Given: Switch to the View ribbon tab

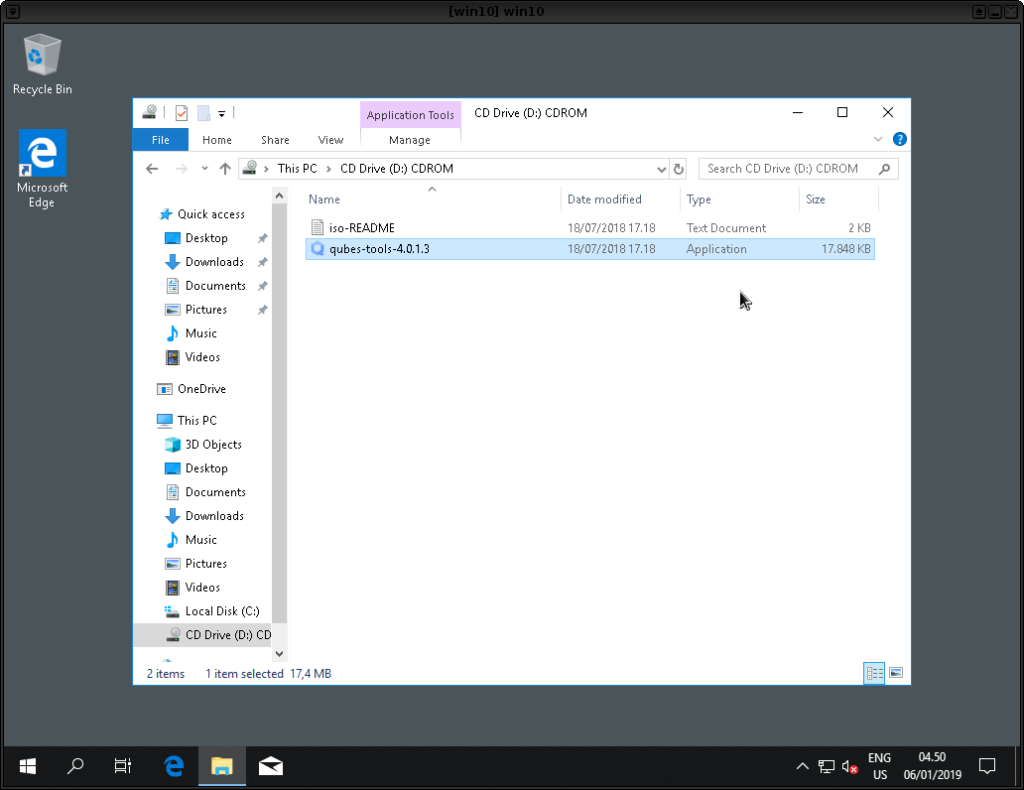Looking at the screenshot, I should pos(330,140).
